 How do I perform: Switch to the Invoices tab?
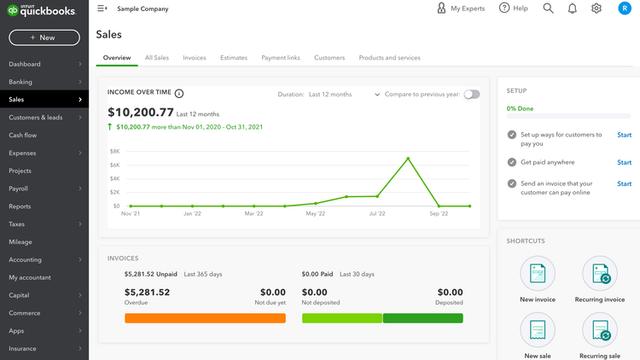click(x=194, y=58)
